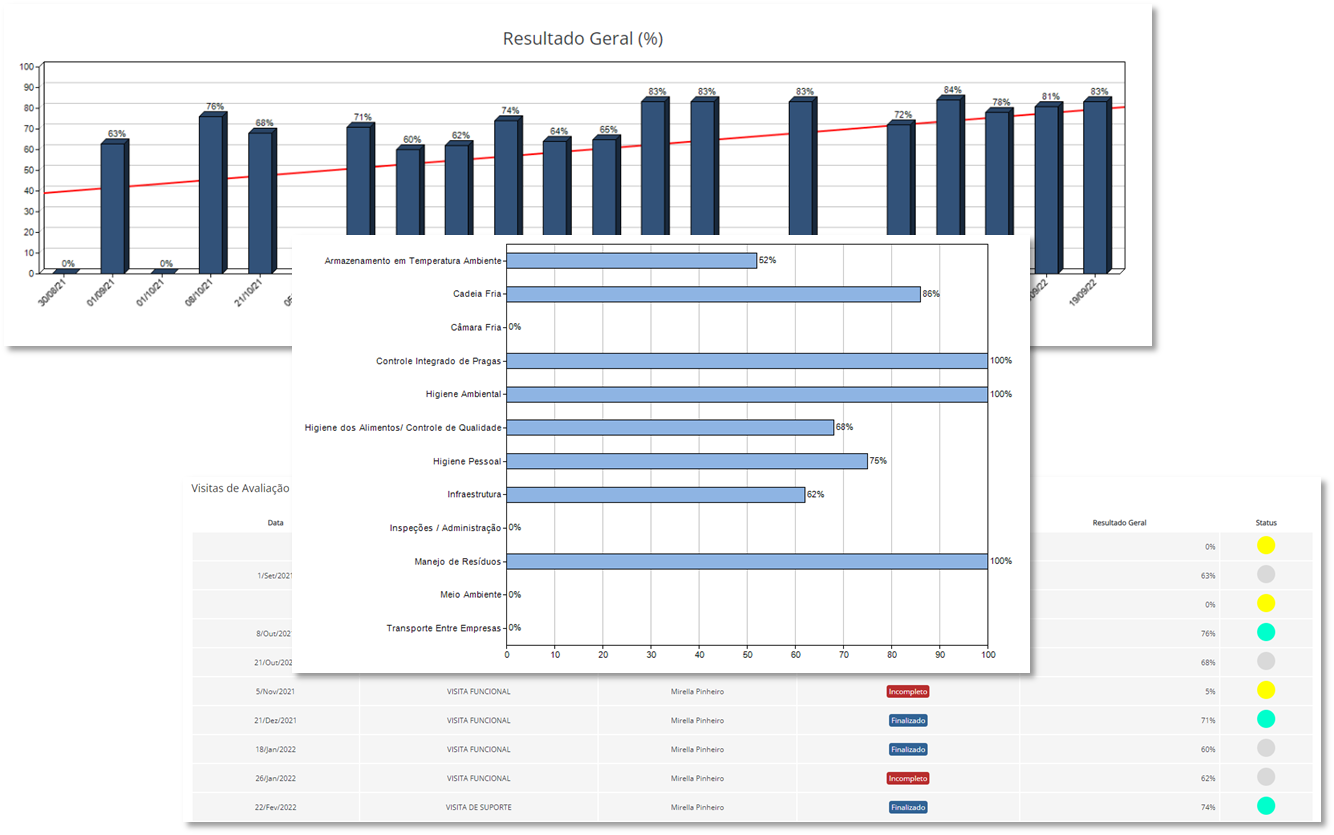
Task: Click the 18/Jan/2022 date cell
Action: [x=275, y=749]
